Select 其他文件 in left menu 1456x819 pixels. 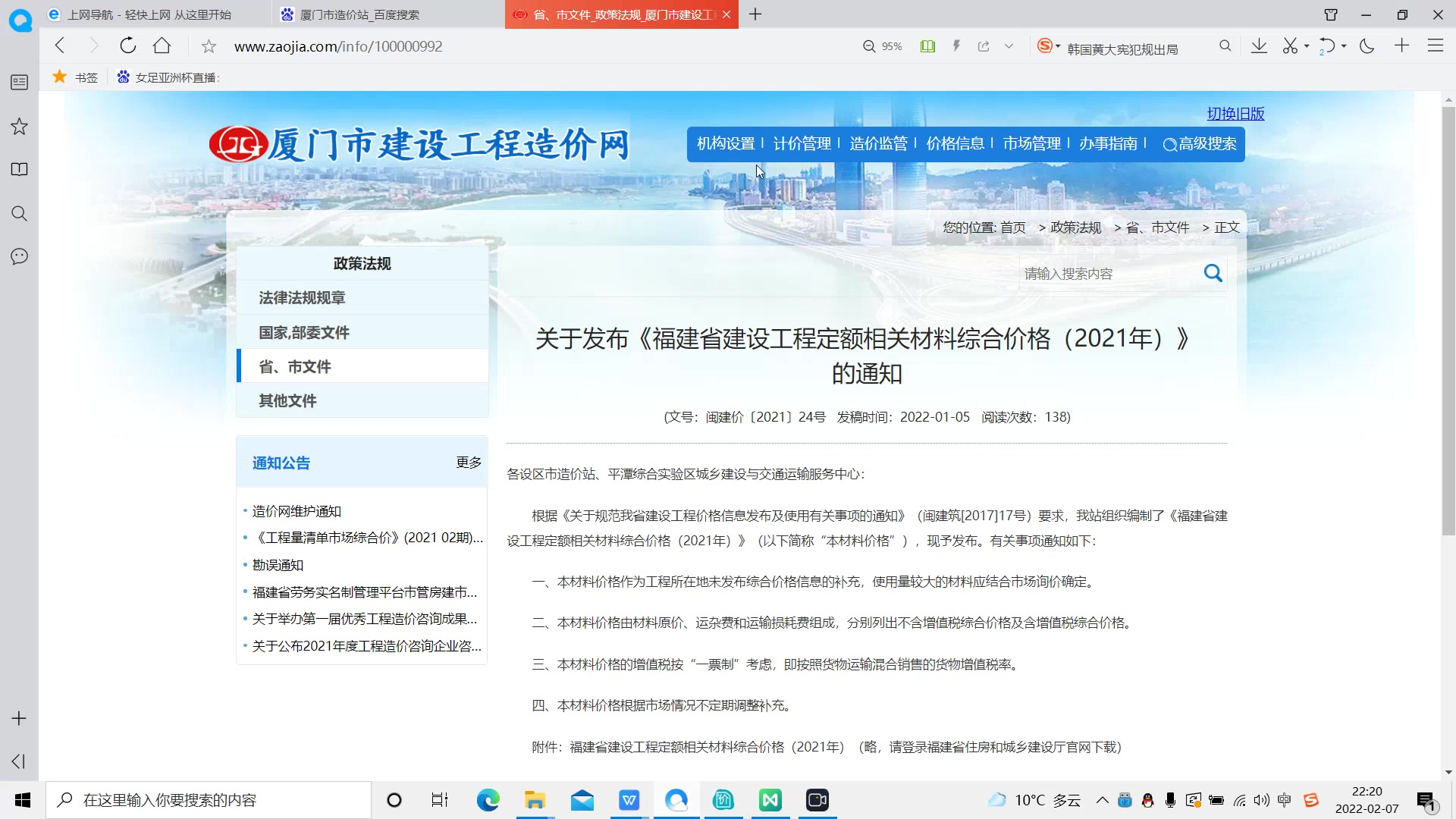click(x=362, y=400)
